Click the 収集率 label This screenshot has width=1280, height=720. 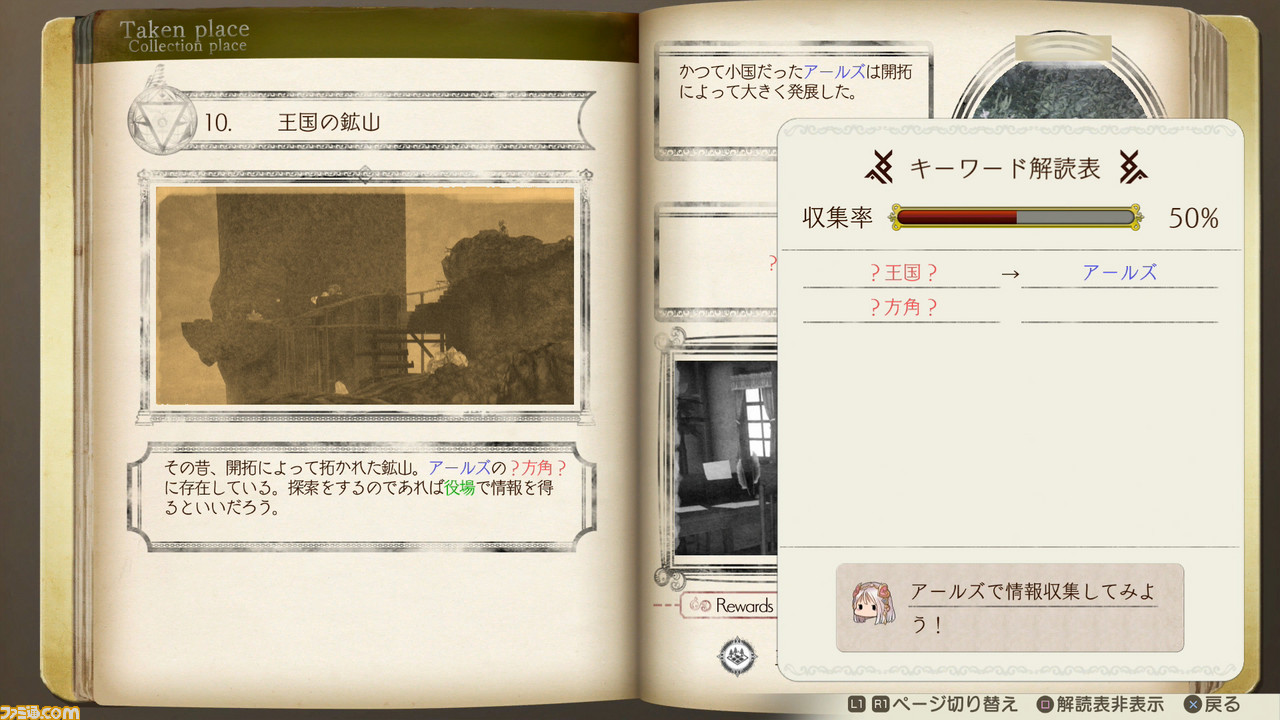point(838,218)
